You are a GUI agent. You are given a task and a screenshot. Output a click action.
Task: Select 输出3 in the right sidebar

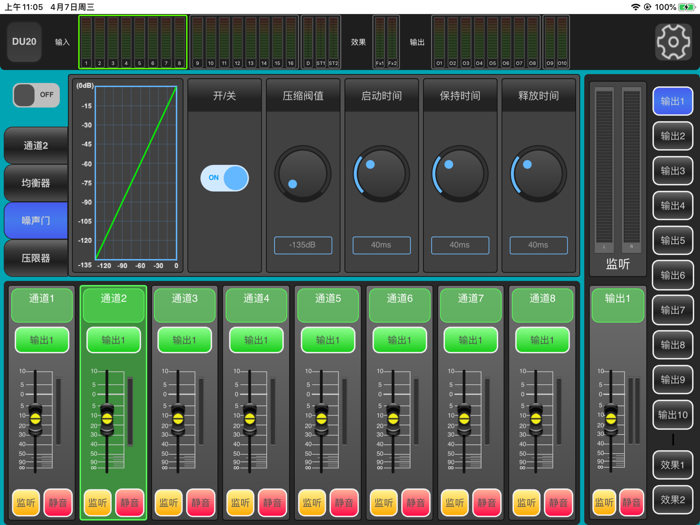point(672,171)
